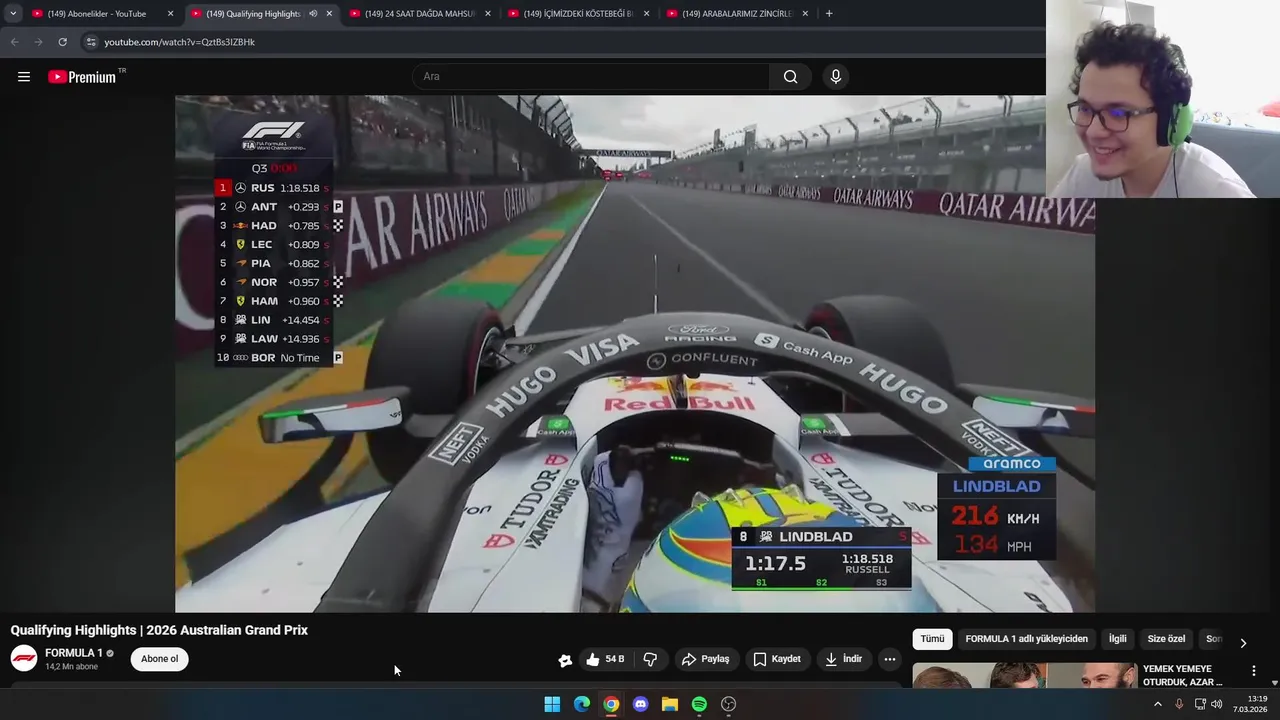Viewport: 1280px width, 720px height.
Task: Reload the page with refresh icon
Action: pyautogui.click(x=62, y=42)
